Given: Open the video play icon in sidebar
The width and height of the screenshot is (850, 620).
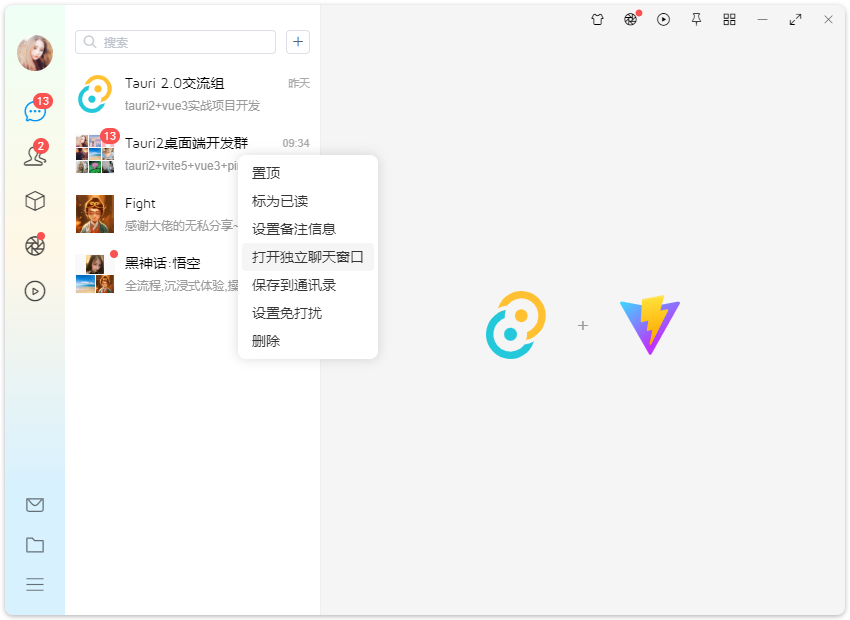Looking at the screenshot, I should (x=35, y=291).
